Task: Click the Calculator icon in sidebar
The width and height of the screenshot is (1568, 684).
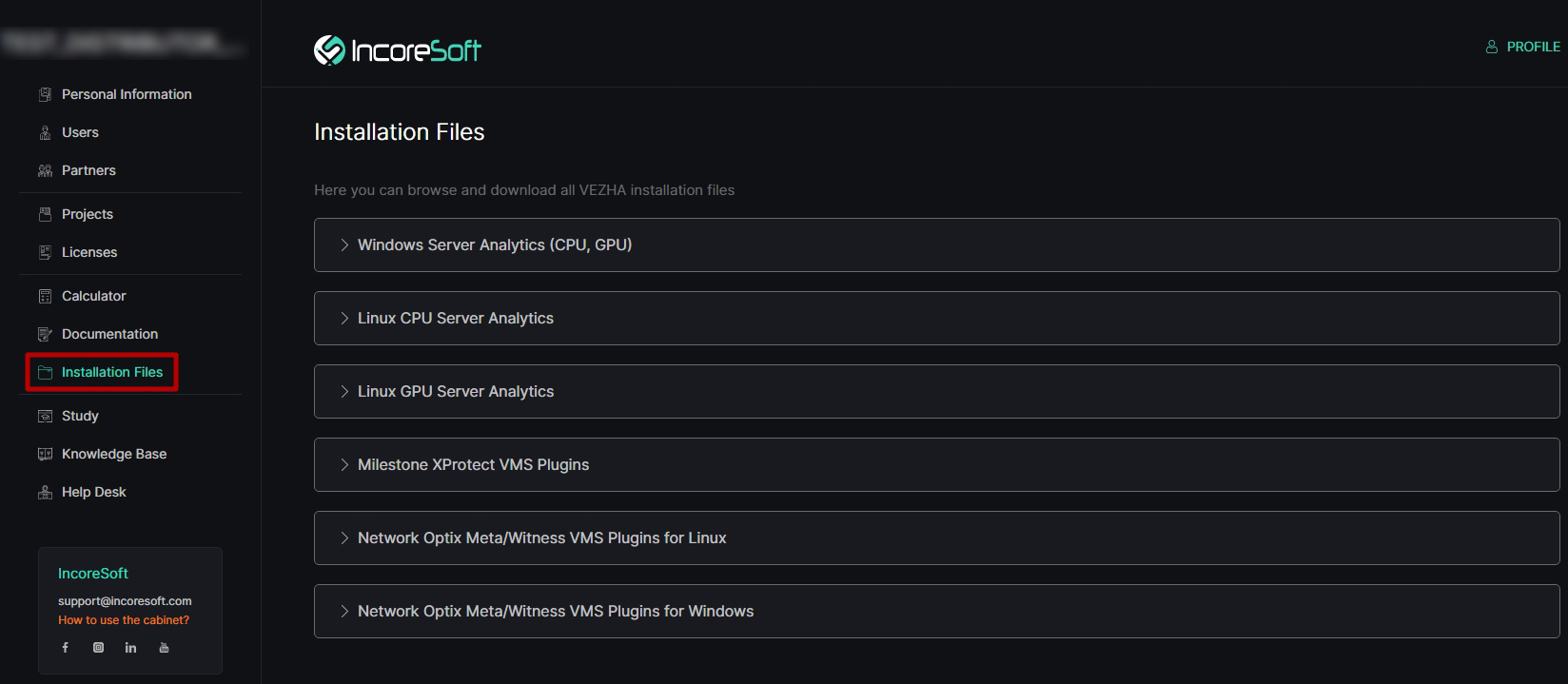Action: pyautogui.click(x=45, y=296)
